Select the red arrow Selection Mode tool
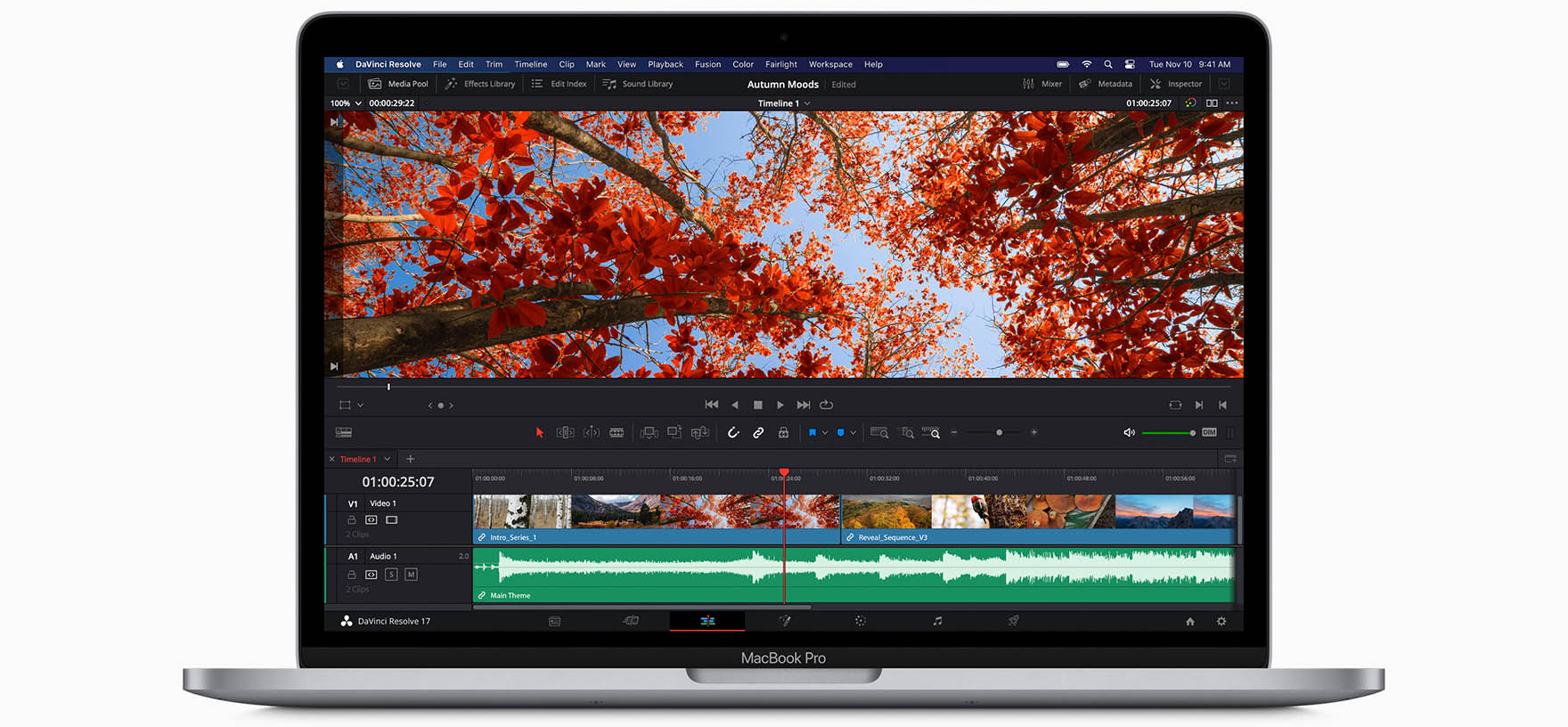This screenshot has width=1568, height=727. pos(539,433)
